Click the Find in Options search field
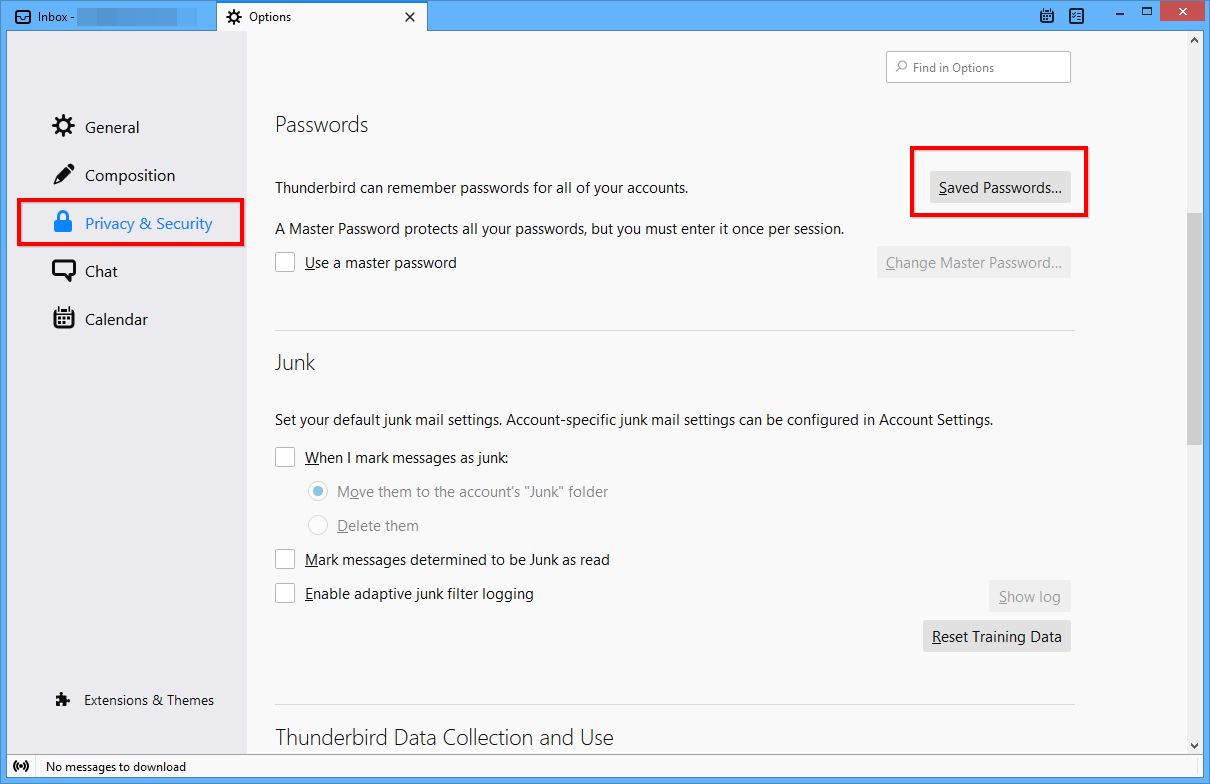 pos(978,67)
